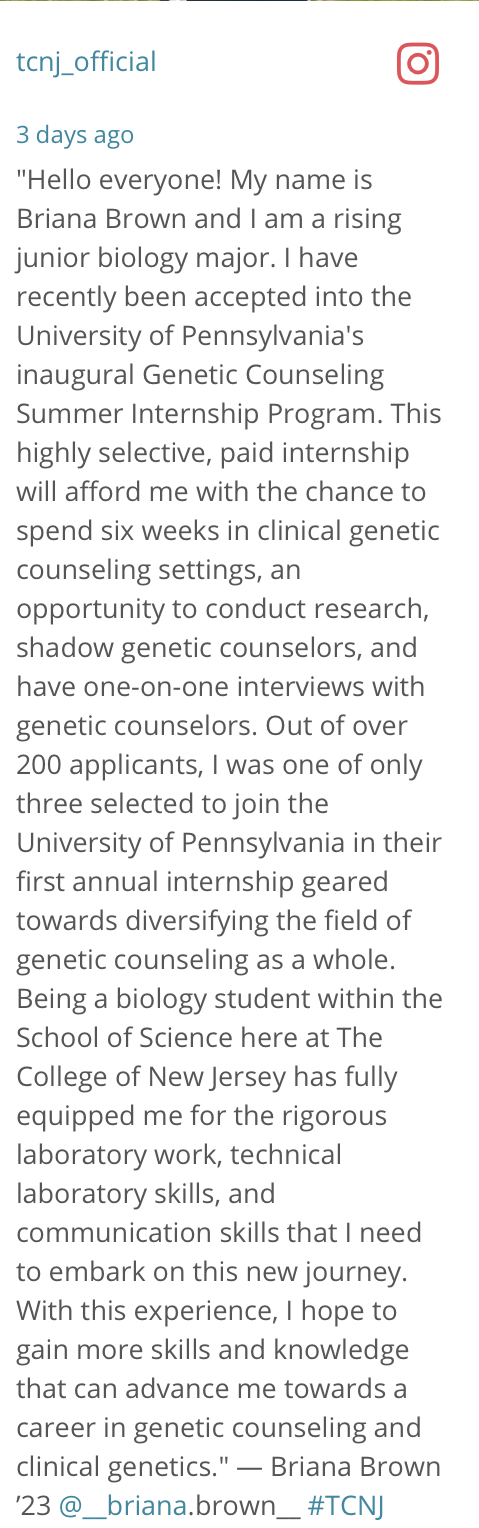Click the "'23" class year text
The width and height of the screenshot is (479, 1528).
(34, 1505)
